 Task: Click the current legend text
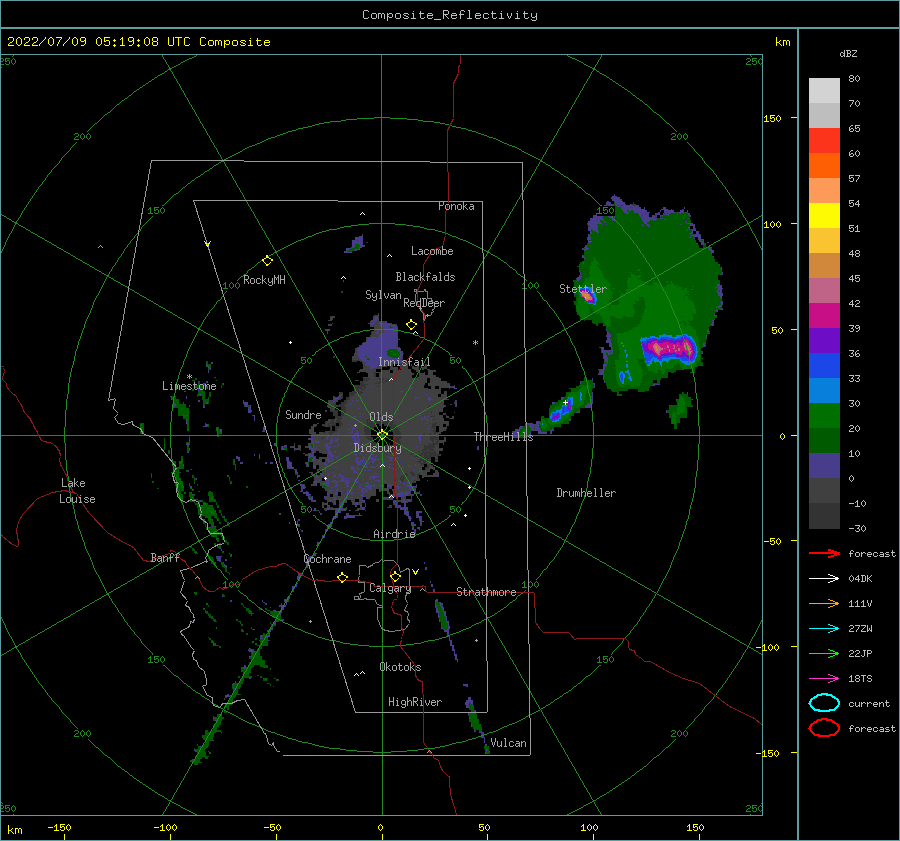point(869,704)
